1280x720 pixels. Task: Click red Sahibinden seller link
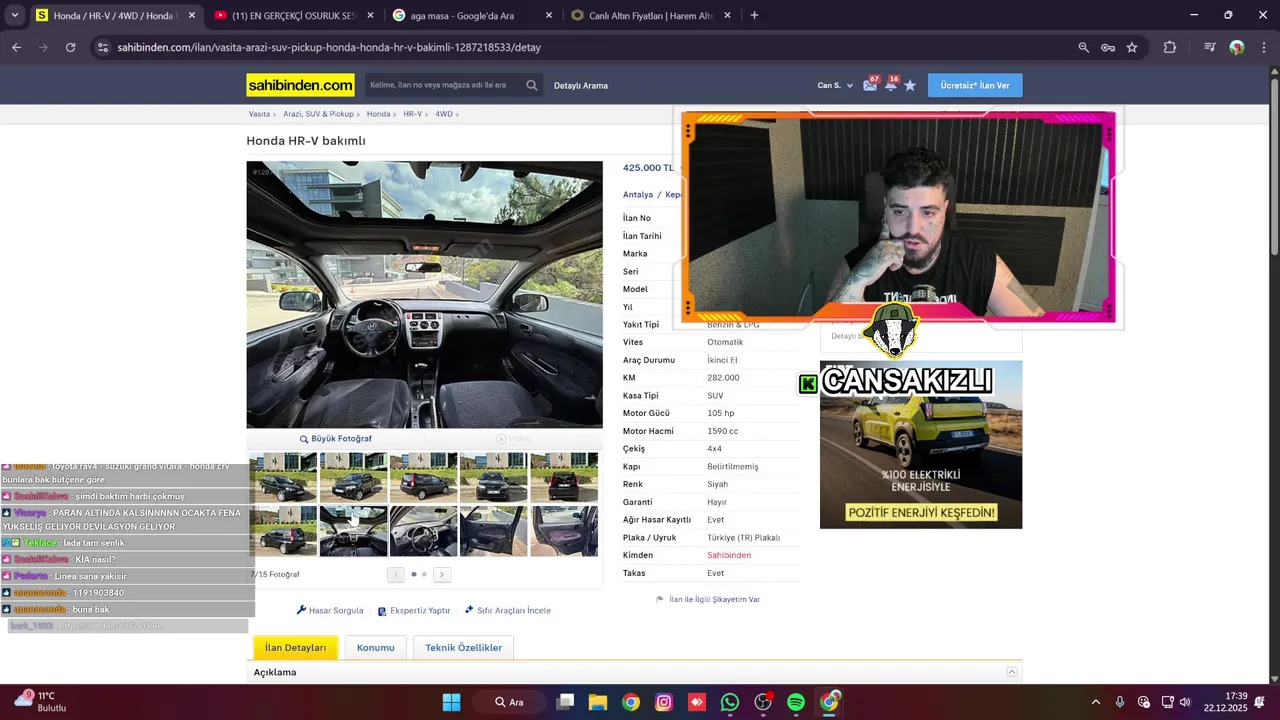click(729, 555)
